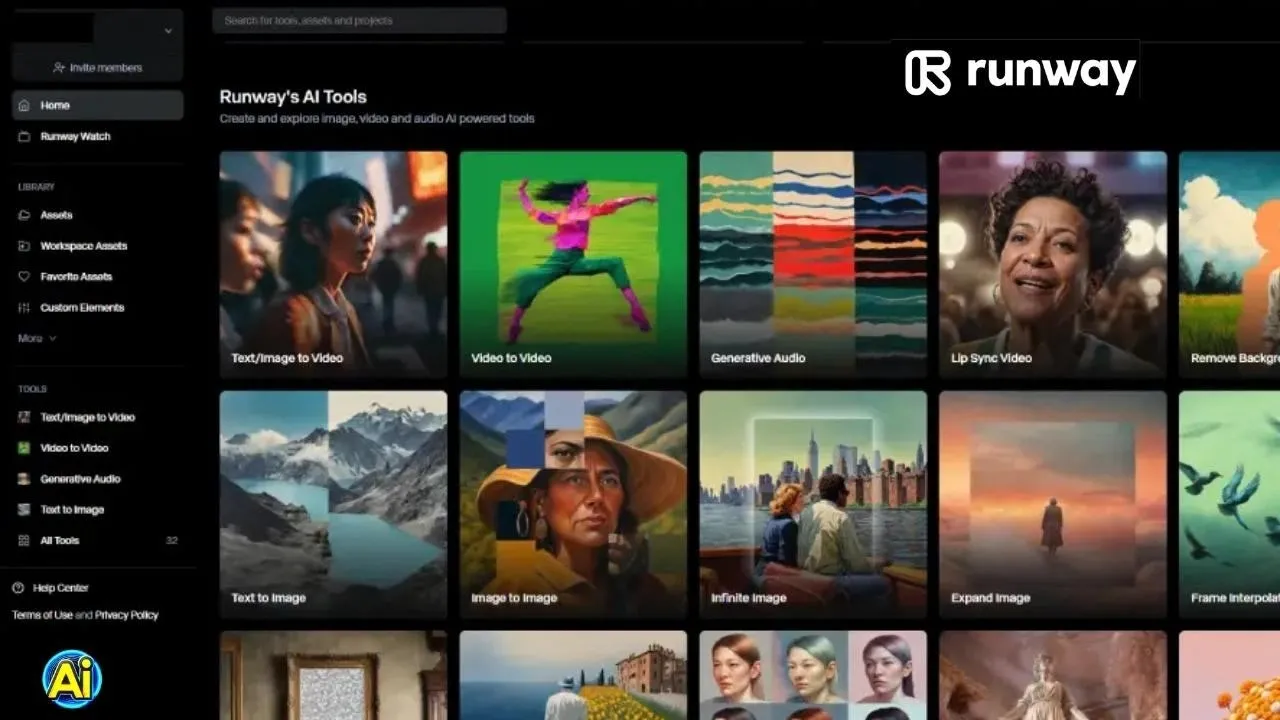This screenshot has height=720, width=1280.
Task: Open the Privacy Policy link
Action: tap(127, 615)
